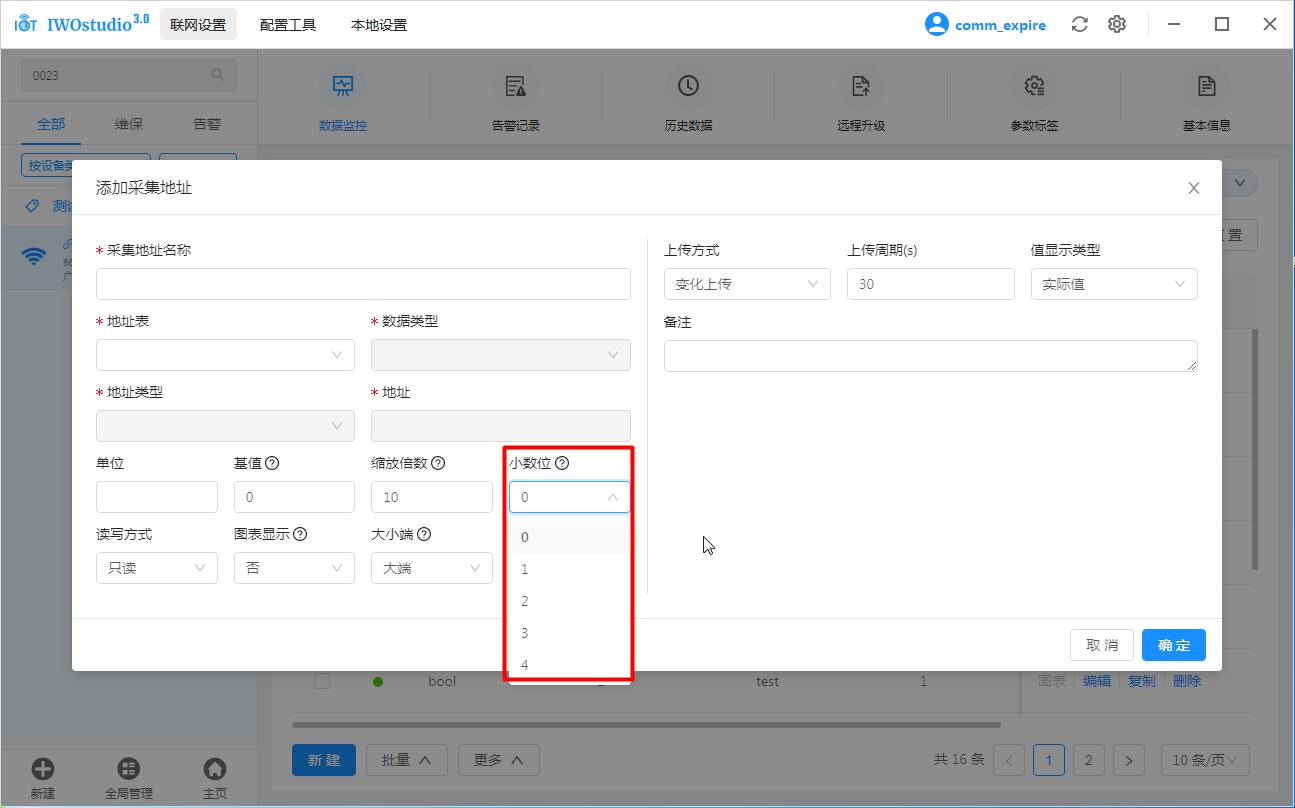
Task: Open the 读写方式 dropdown showing 只读
Action: [157, 568]
